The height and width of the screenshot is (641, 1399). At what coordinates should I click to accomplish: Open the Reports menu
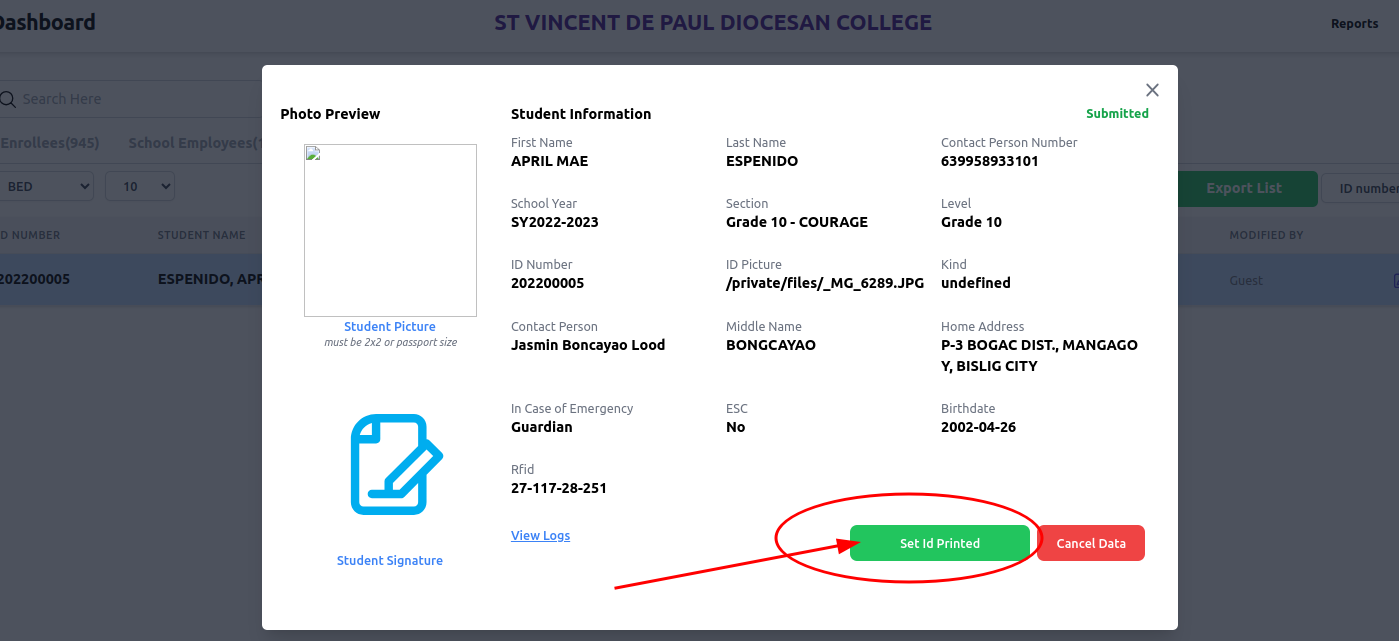coord(1354,23)
